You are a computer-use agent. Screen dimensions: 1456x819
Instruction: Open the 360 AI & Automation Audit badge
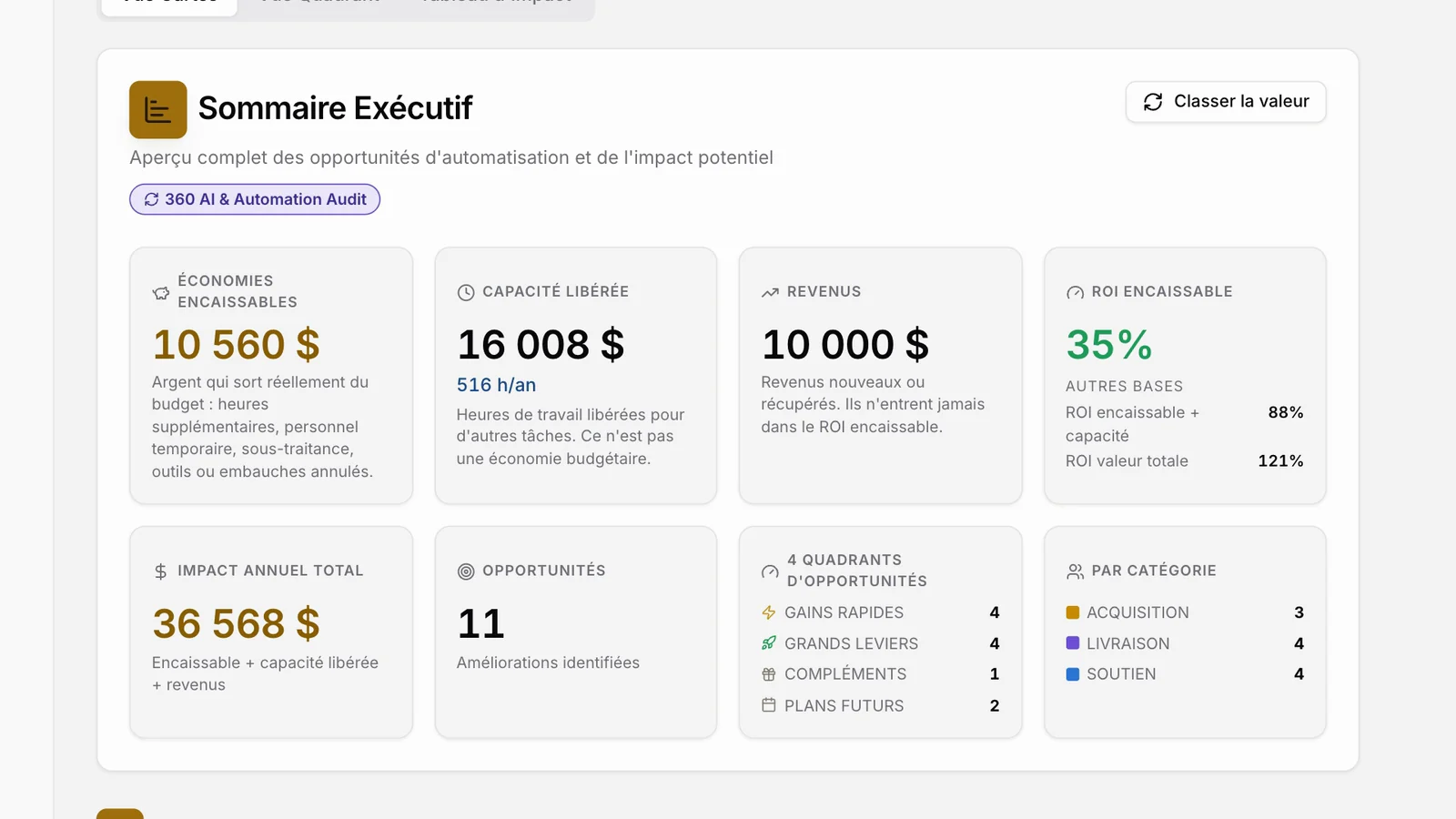click(255, 199)
